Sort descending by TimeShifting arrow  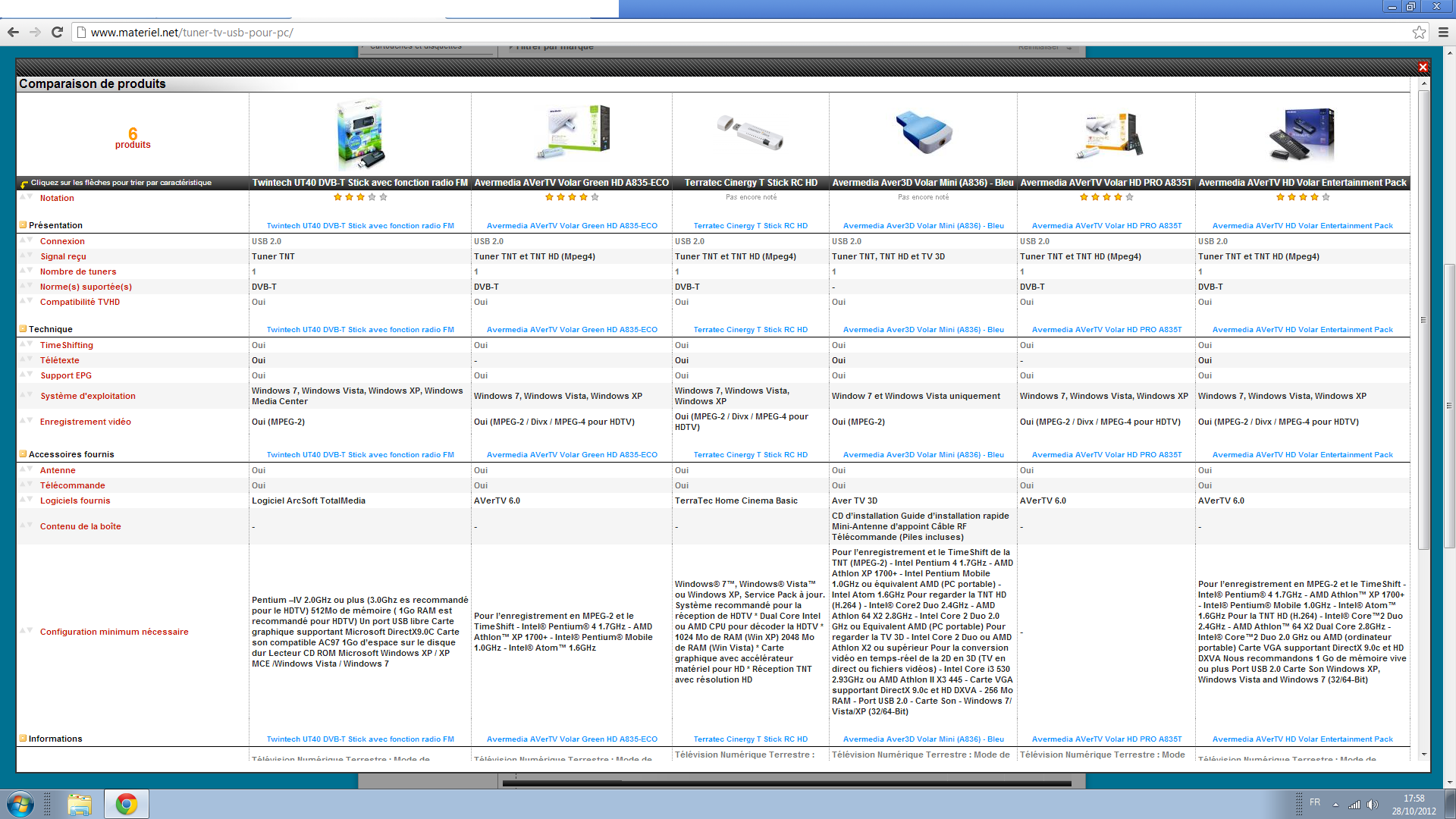pos(30,344)
